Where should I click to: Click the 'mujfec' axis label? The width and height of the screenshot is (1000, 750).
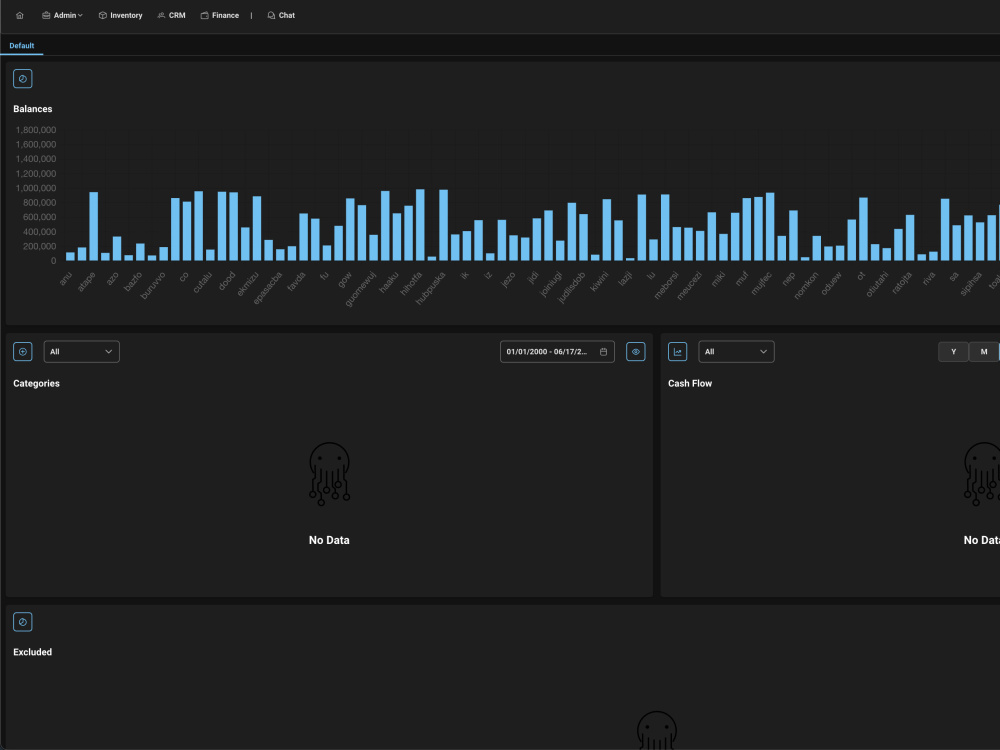761,283
